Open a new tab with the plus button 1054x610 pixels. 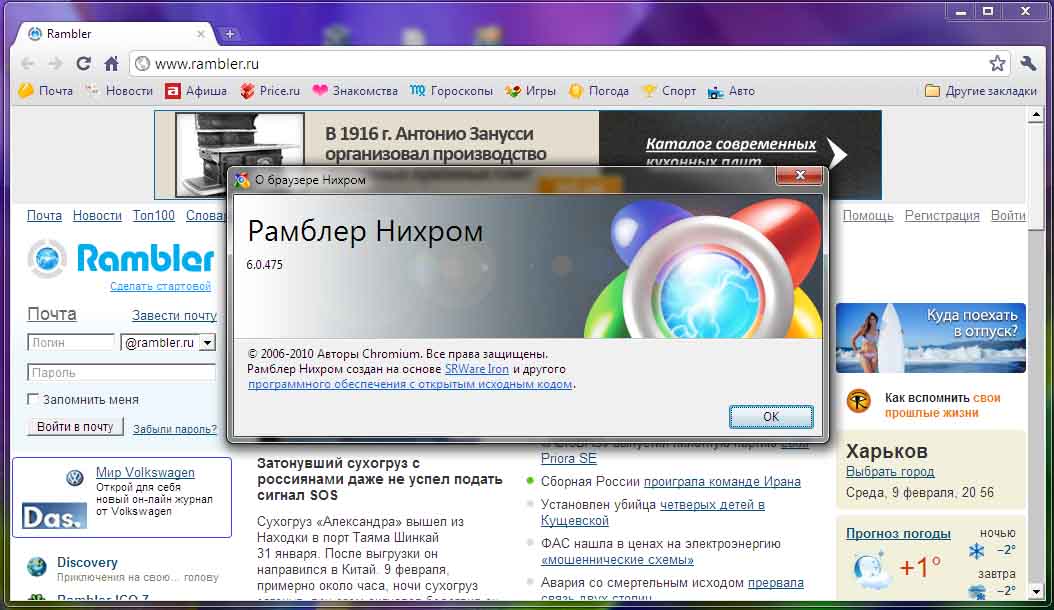(229, 34)
